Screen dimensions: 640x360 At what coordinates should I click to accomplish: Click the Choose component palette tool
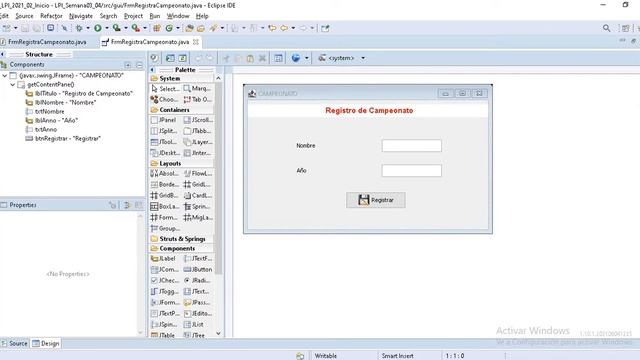pyautogui.click(x=165, y=100)
